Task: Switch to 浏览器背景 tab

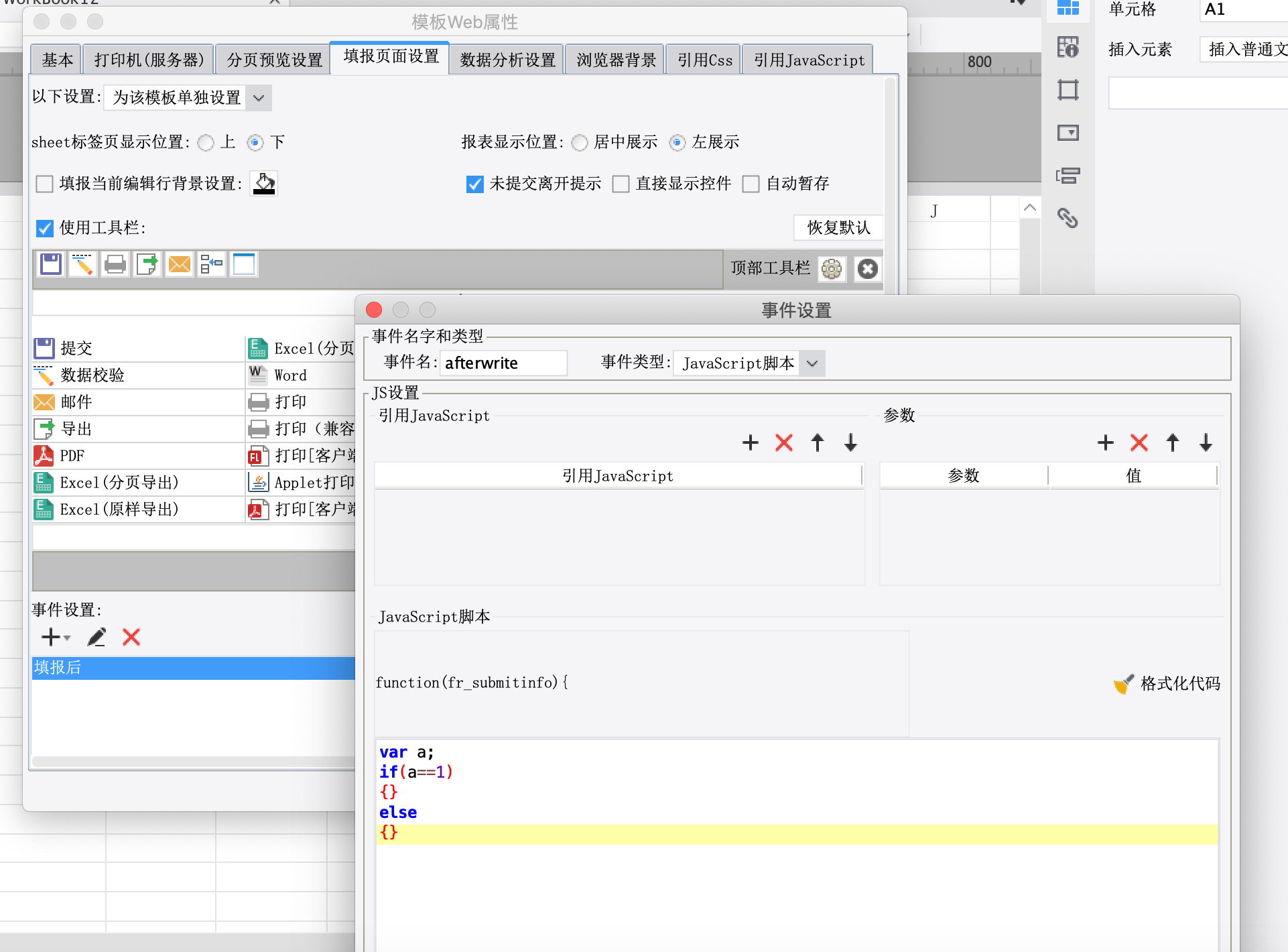Action: click(615, 60)
